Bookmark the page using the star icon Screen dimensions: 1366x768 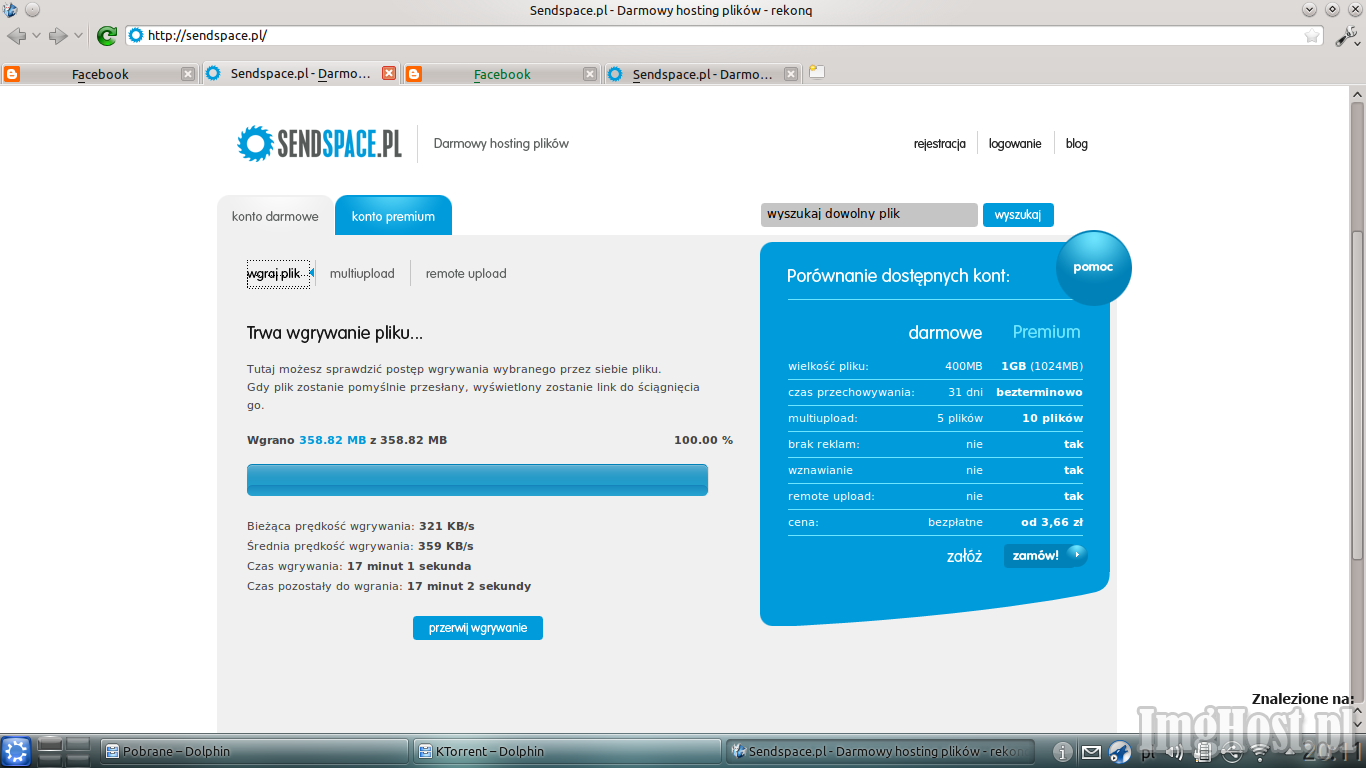pos(1312,36)
